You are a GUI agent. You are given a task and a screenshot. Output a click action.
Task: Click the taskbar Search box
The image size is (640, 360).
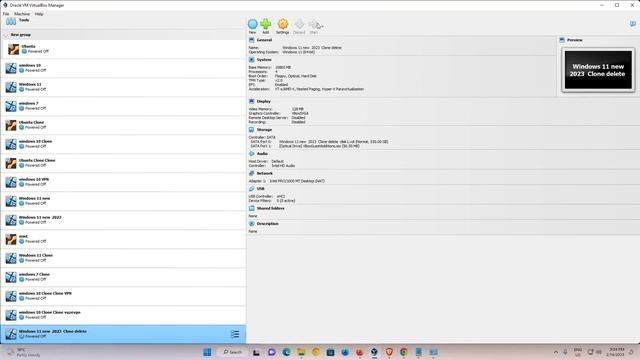pyautogui.click(x=233, y=352)
